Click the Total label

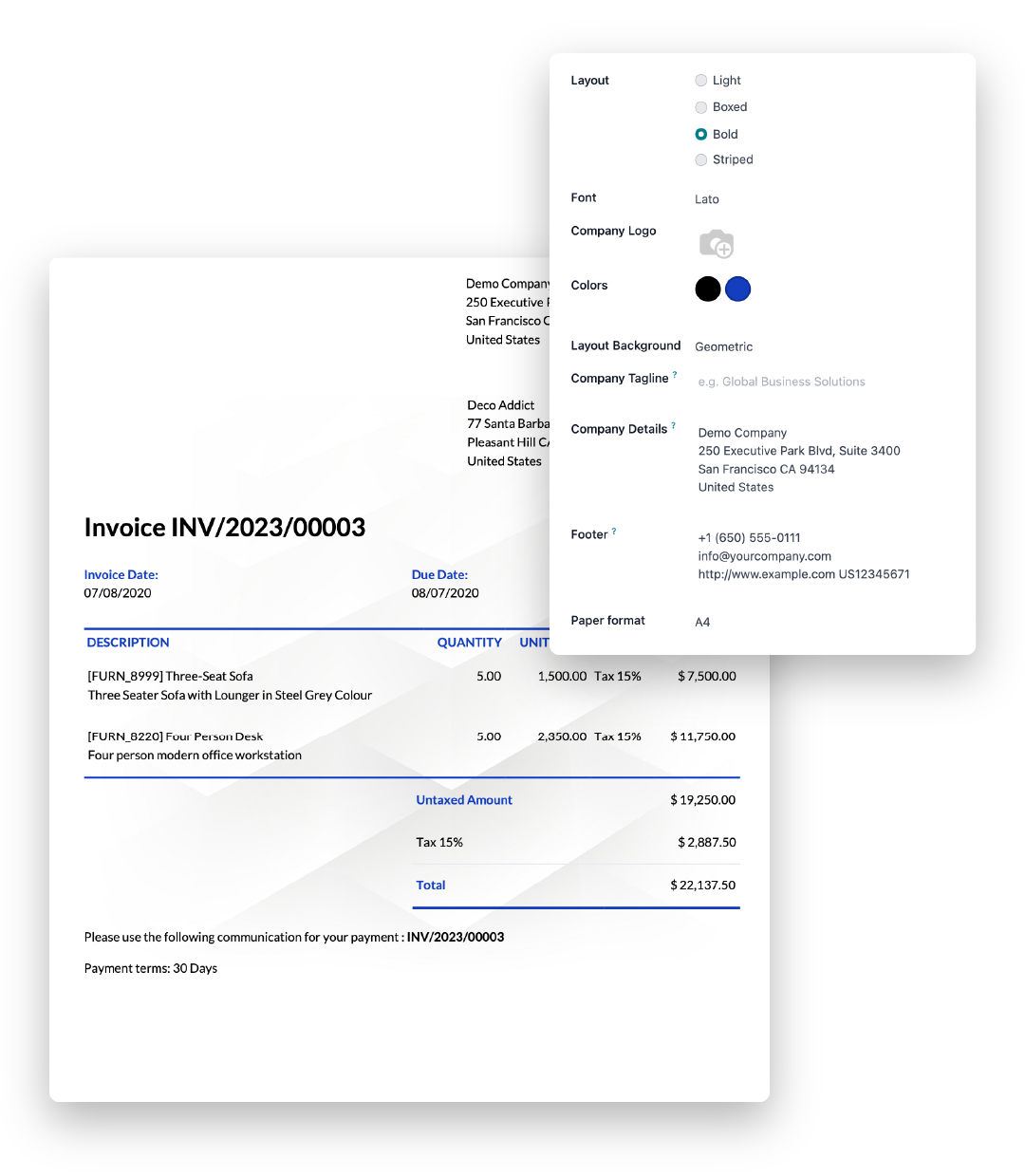[431, 886]
